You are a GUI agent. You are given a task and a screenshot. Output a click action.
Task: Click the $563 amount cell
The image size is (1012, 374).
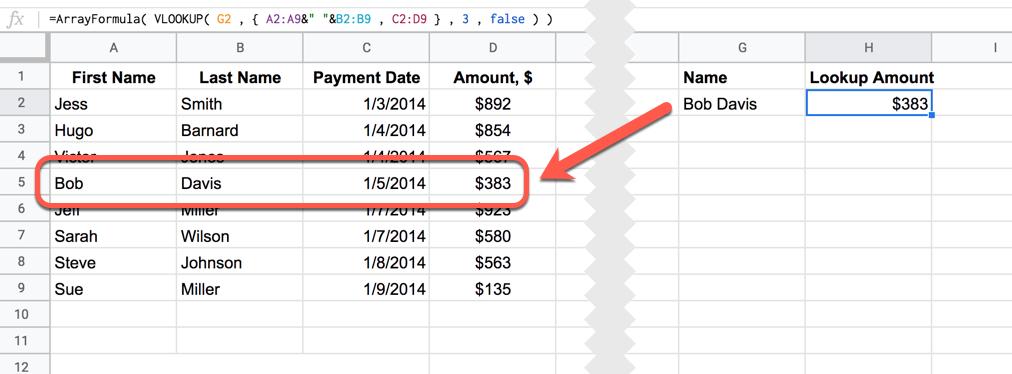(492, 262)
